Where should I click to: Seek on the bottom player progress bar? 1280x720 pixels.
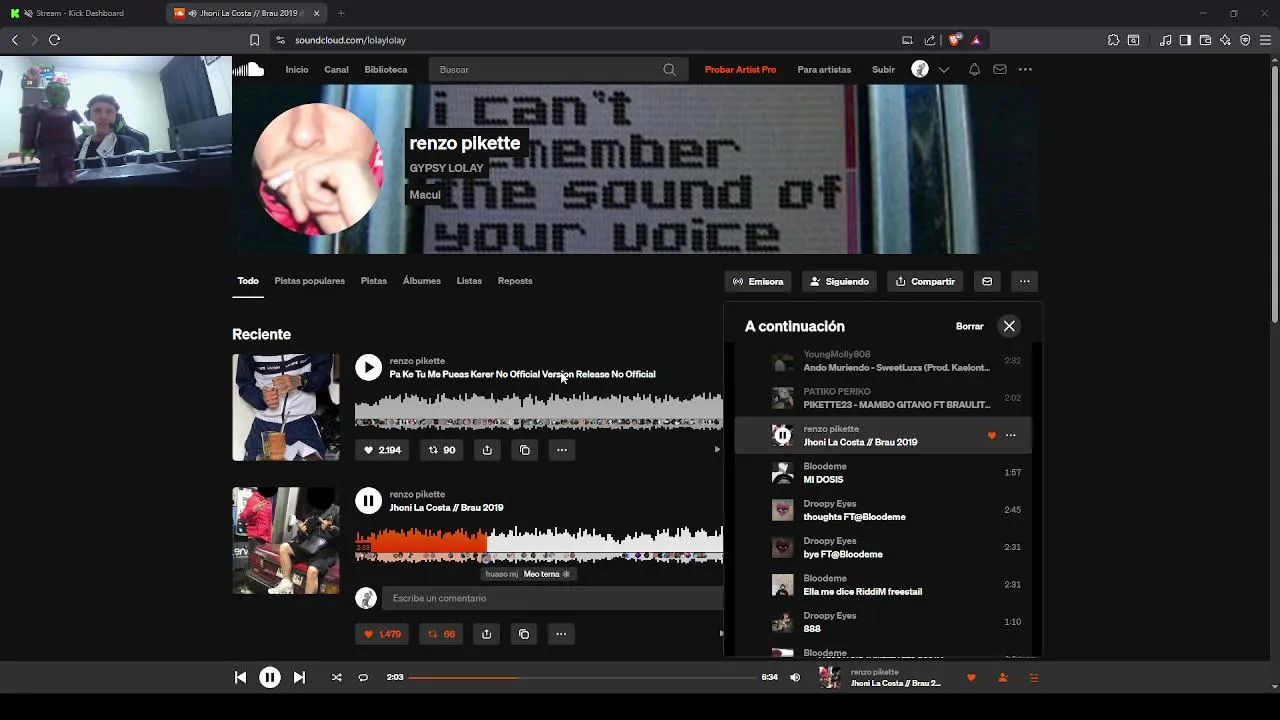[x=583, y=677]
